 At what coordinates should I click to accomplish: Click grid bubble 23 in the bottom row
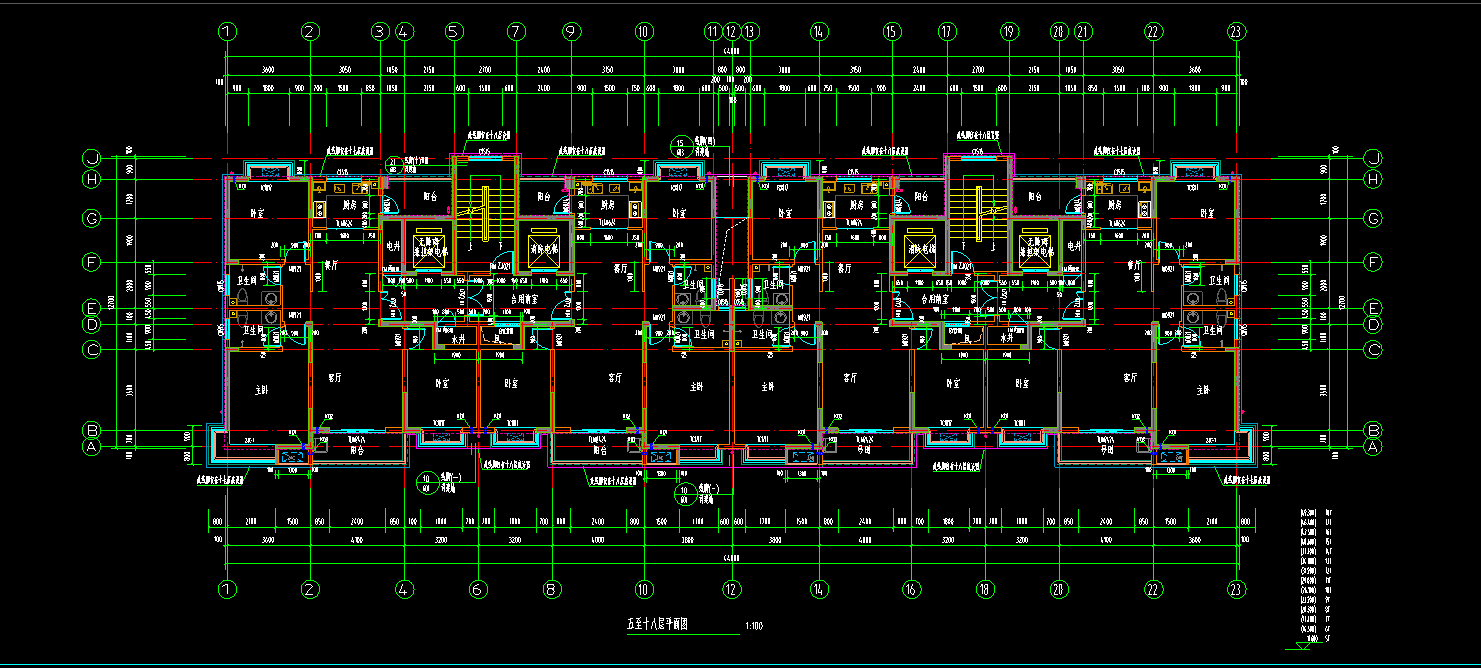[1237, 590]
